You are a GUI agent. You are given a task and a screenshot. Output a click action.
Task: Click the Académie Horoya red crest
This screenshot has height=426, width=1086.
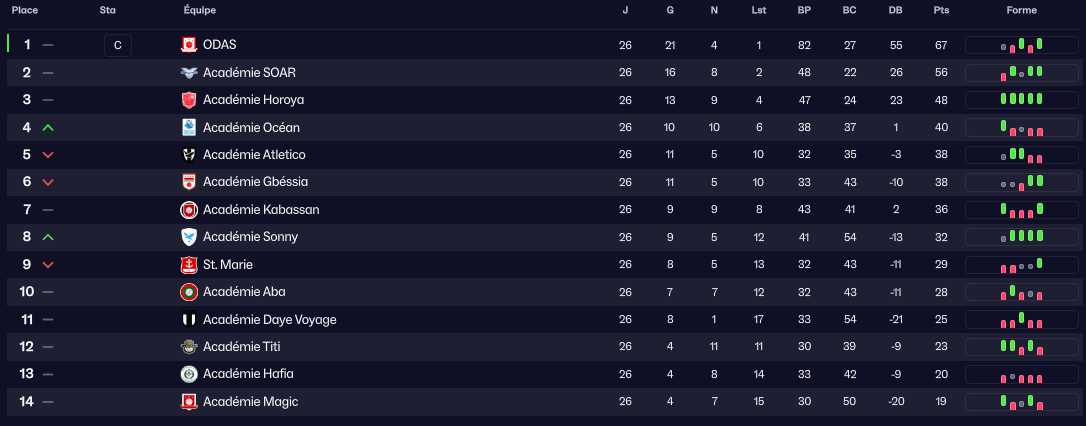click(188, 100)
